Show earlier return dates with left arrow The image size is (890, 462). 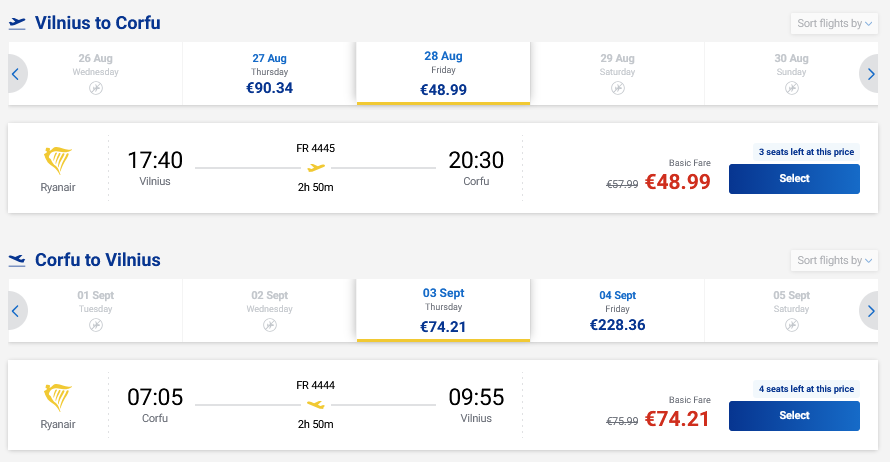pyautogui.click(x=16, y=311)
